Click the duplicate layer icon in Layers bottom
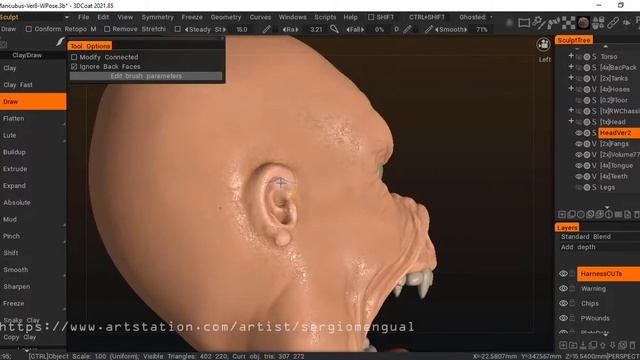This screenshot has width=640, height=360. [x=593, y=345]
